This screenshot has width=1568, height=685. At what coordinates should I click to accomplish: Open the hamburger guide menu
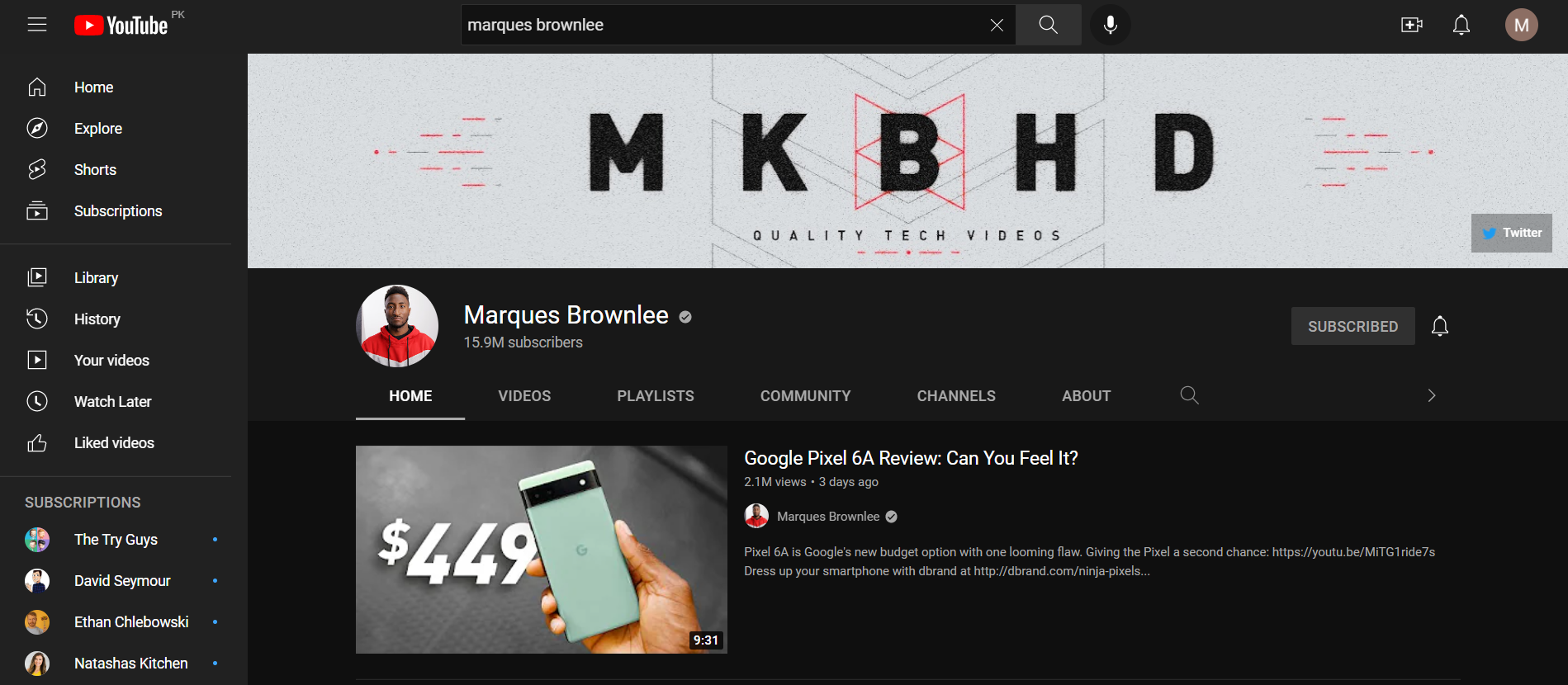click(37, 25)
